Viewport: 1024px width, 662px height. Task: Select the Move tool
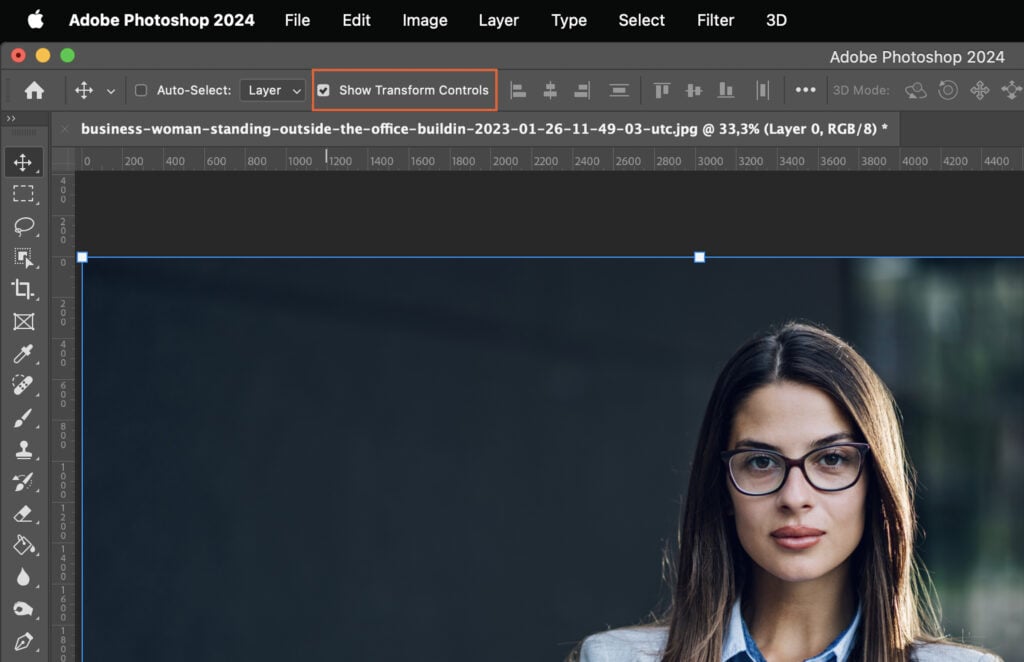coord(24,161)
